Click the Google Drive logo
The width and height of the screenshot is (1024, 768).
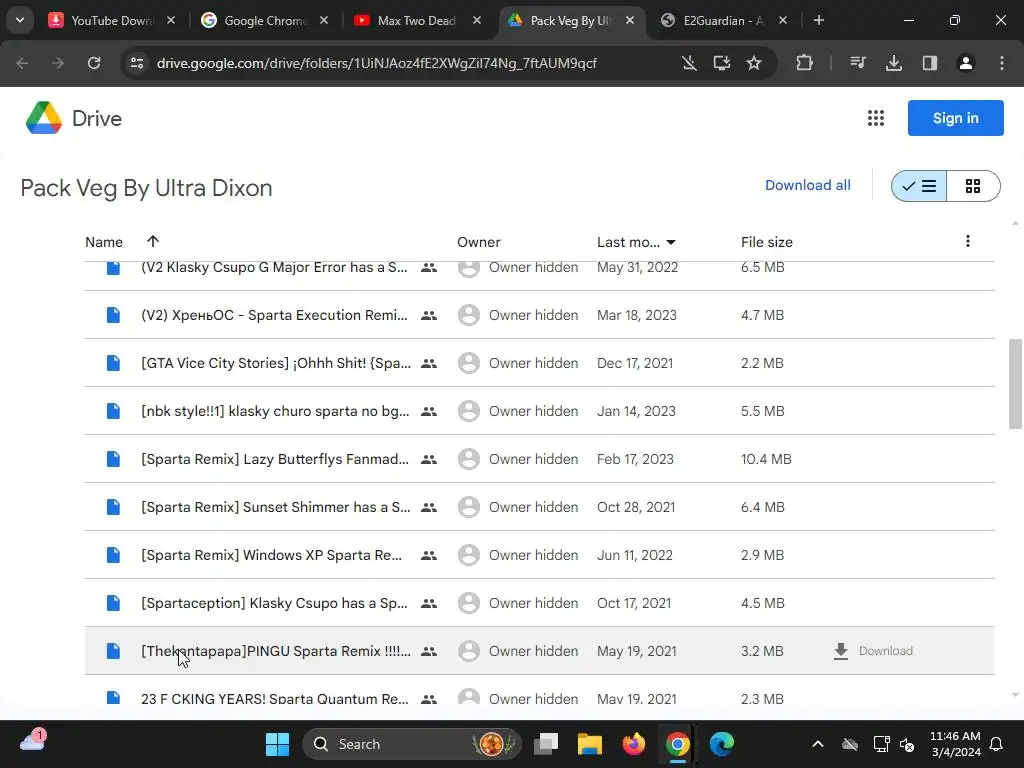point(44,118)
